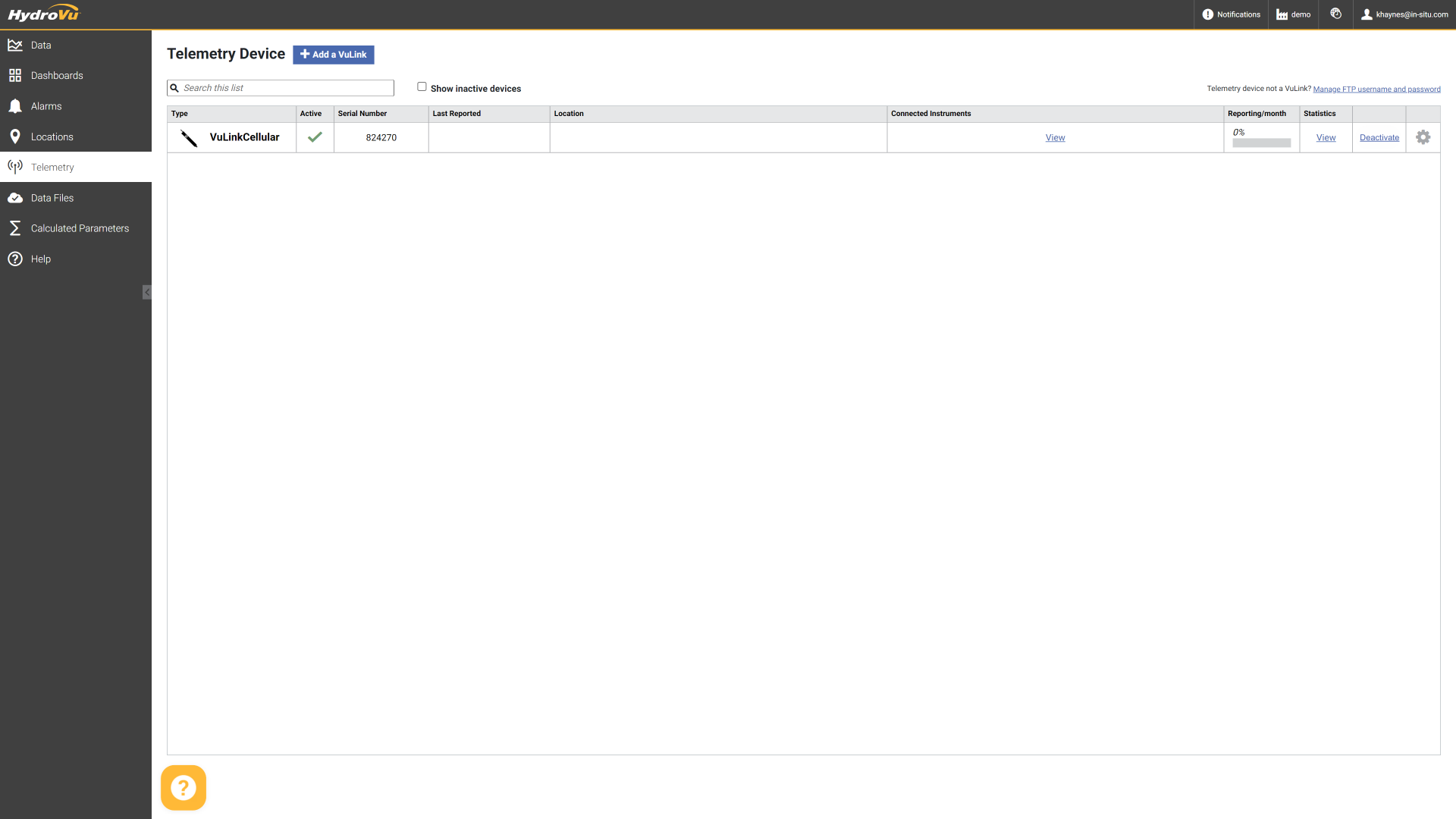Viewport: 1456px width, 819px height.
Task: Click the Calculated Parameters sigma icon
Action: click(x=15, y=228)
